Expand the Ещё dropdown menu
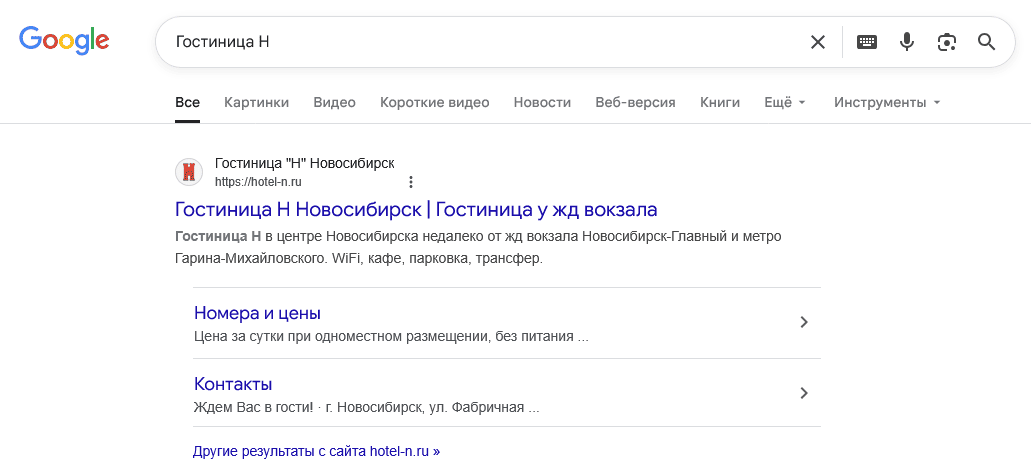This screenshot has width=1031, height=474. click(784, 102)
